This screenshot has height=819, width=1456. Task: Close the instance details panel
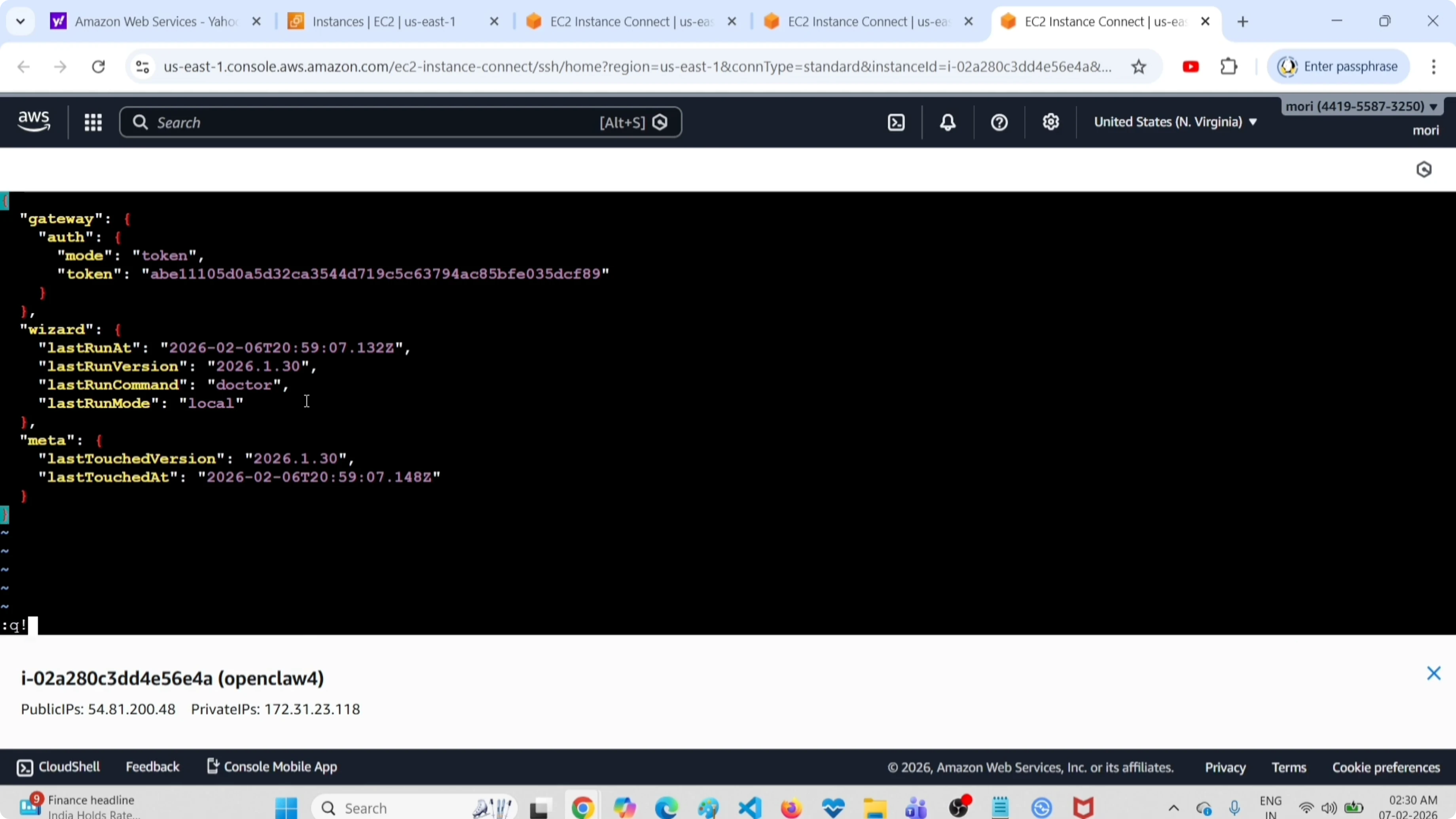pos(1433,673)
